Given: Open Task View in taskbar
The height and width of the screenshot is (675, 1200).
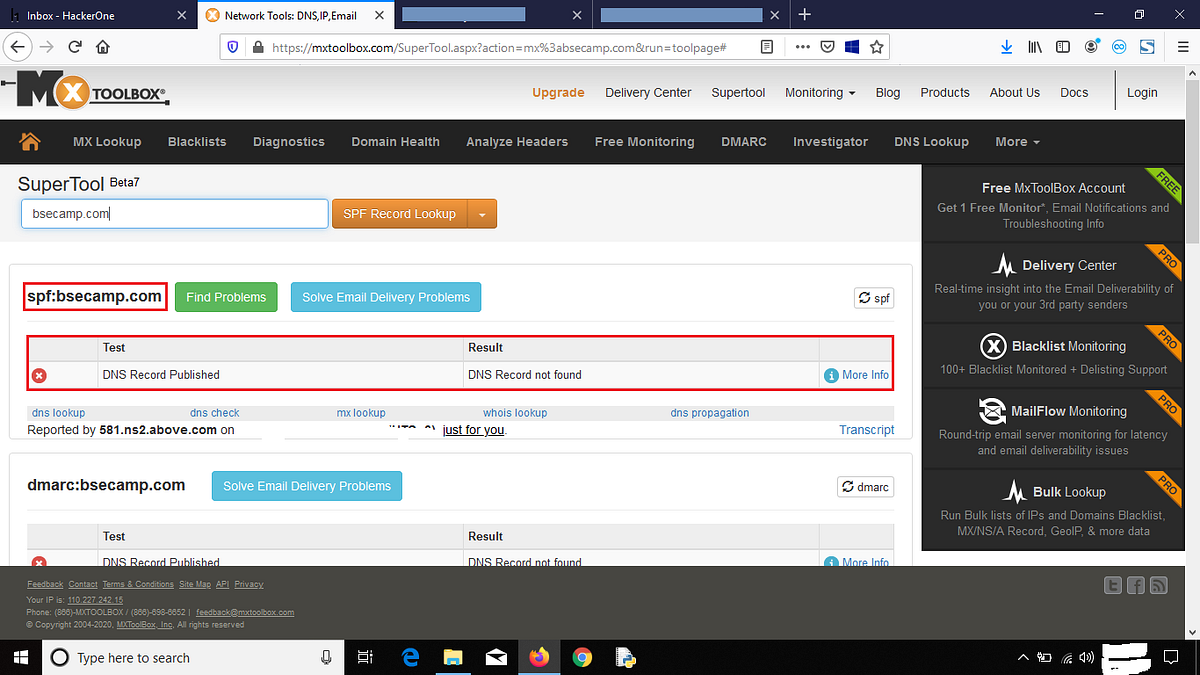Looking at the screenshot, I should coord(365,657).
